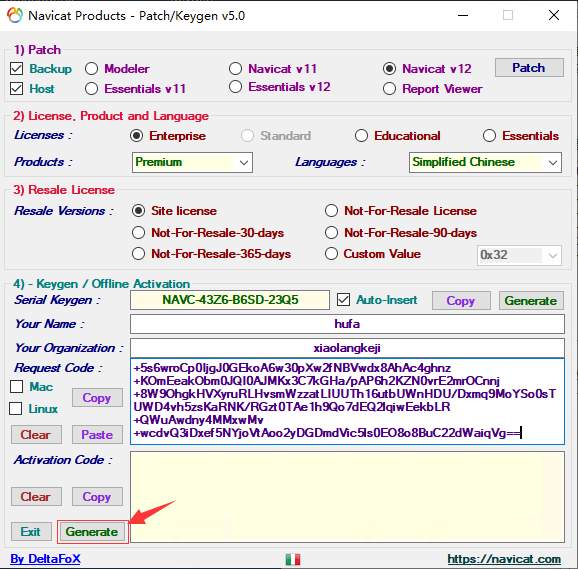Paste into the Request Code
The height and width of the screenshot is (569, 578).
[x=97, y=434]
